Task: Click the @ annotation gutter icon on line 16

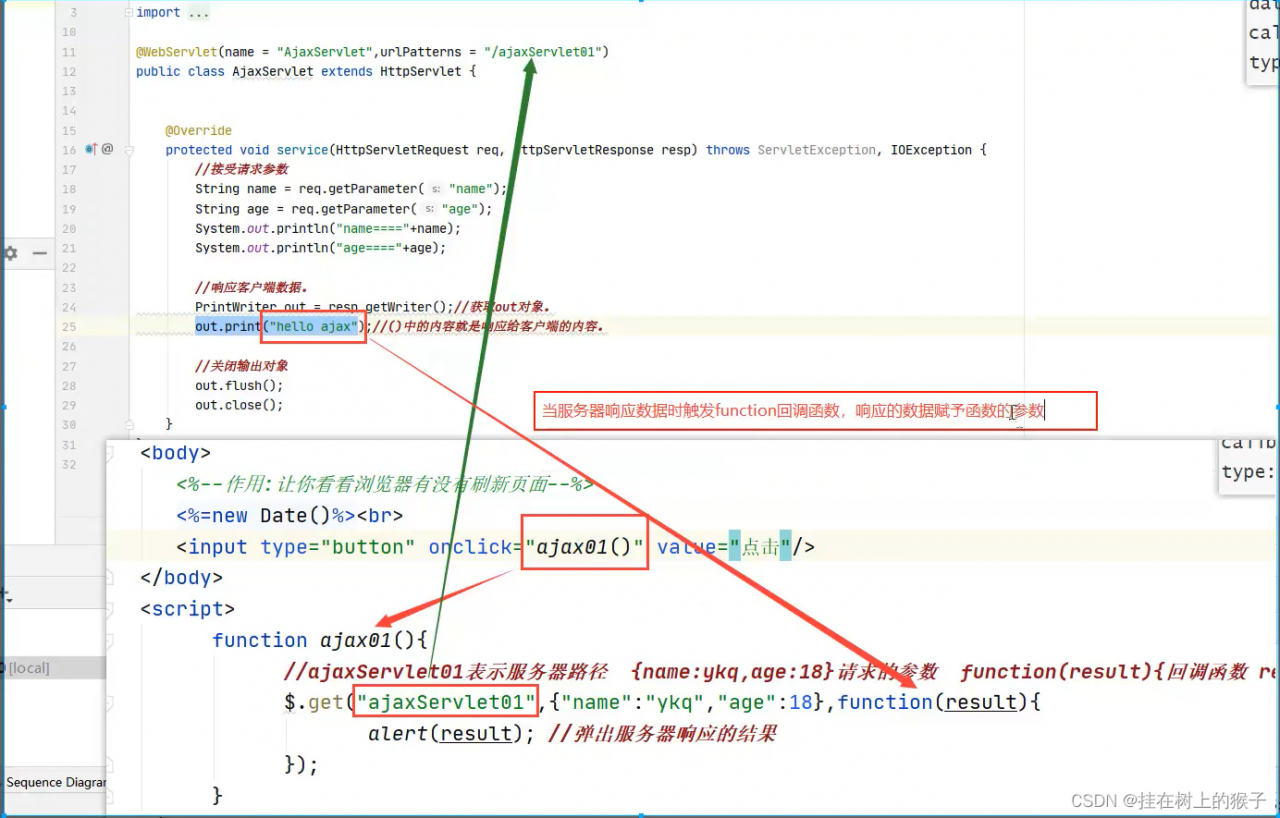Action: pos(106,148)
